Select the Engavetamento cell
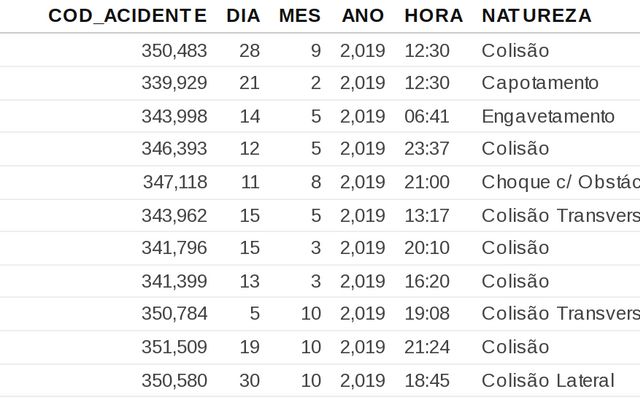The image size is (640, 400). click(548, 117)
